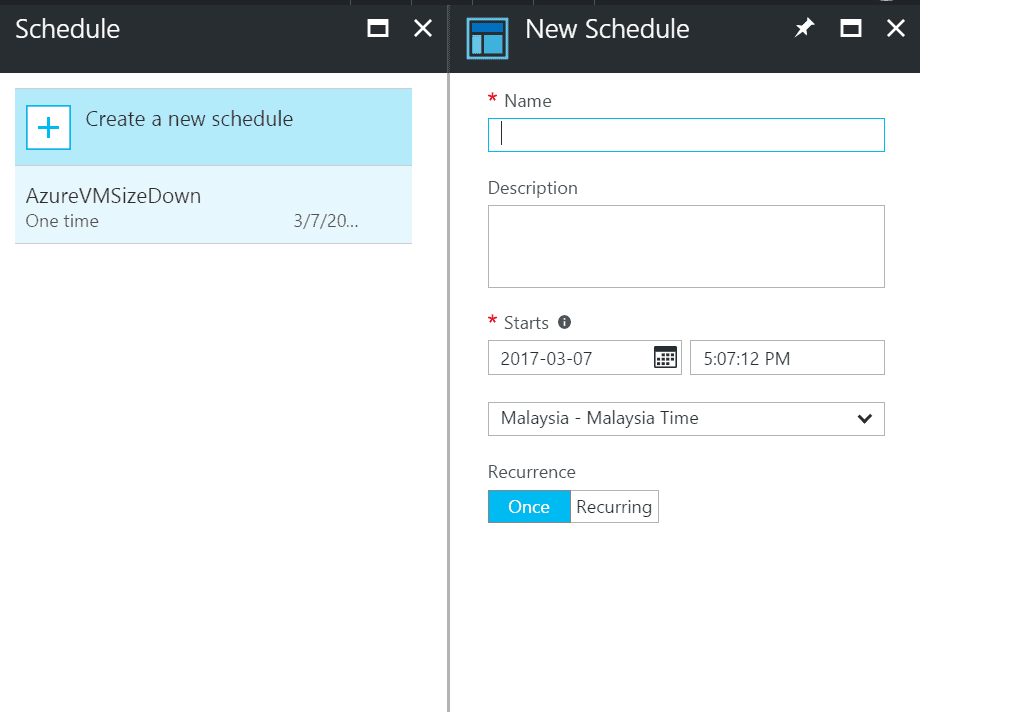Maximize the New Schedule blade

tap(851, 29)
